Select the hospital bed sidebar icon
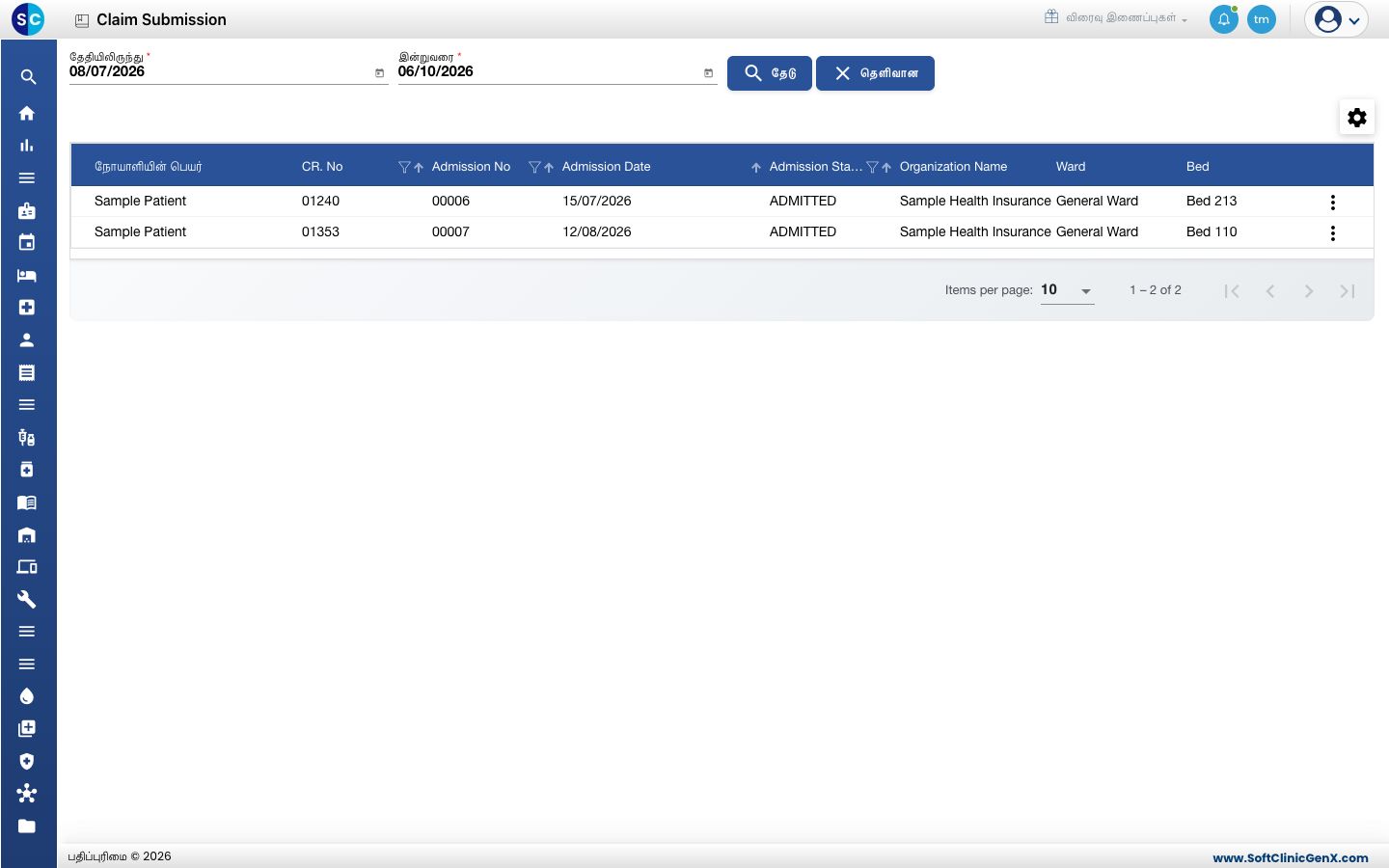Image resolution: width=1389 pixels, height=868 pixels. click(x=27, y=275)
